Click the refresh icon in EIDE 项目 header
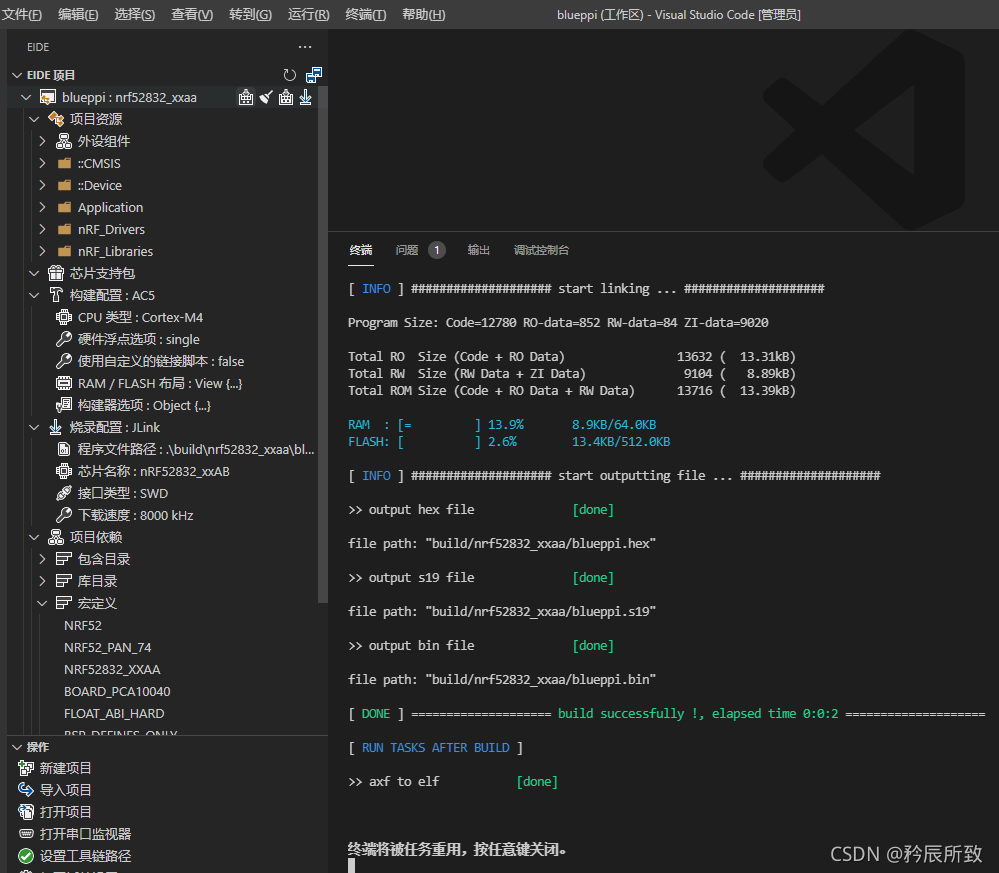Viewport: 999px width, 873px height. (290, 75)
